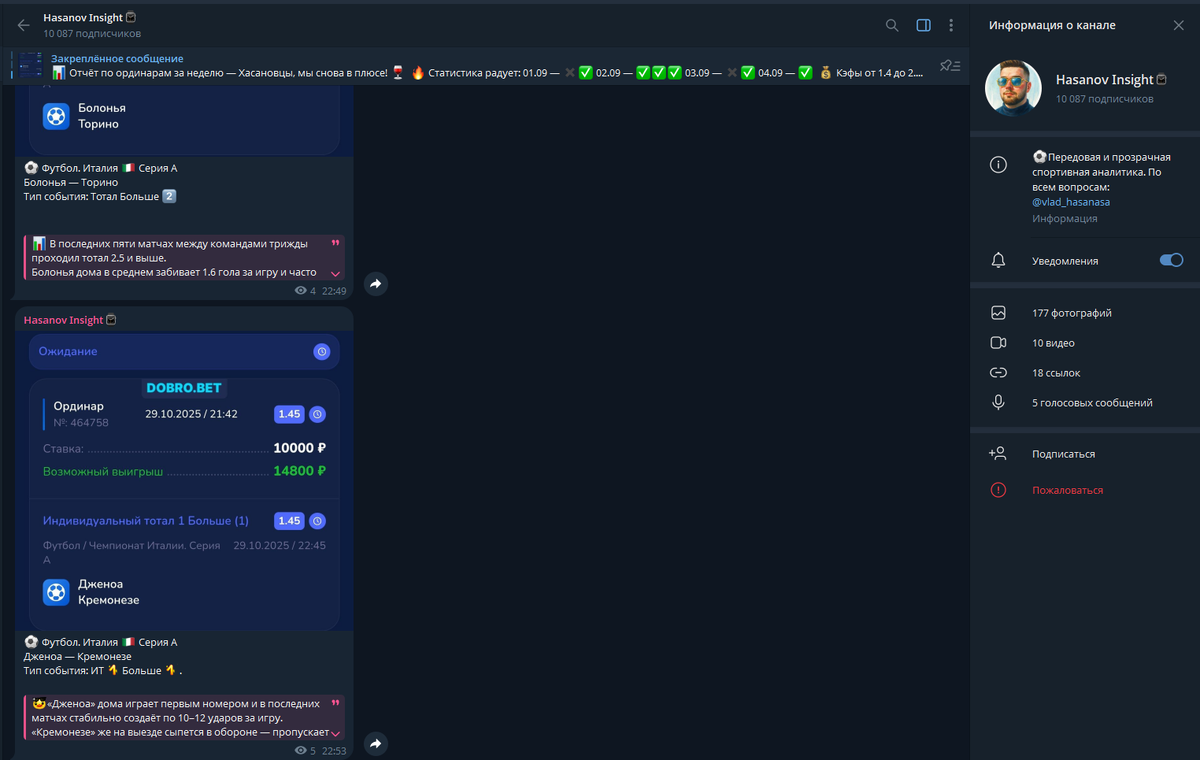The width and height of the screenshot is (1200, 760).
Task: Click the '14800 ₽' possible winnings value
Action: pos(299,471)
